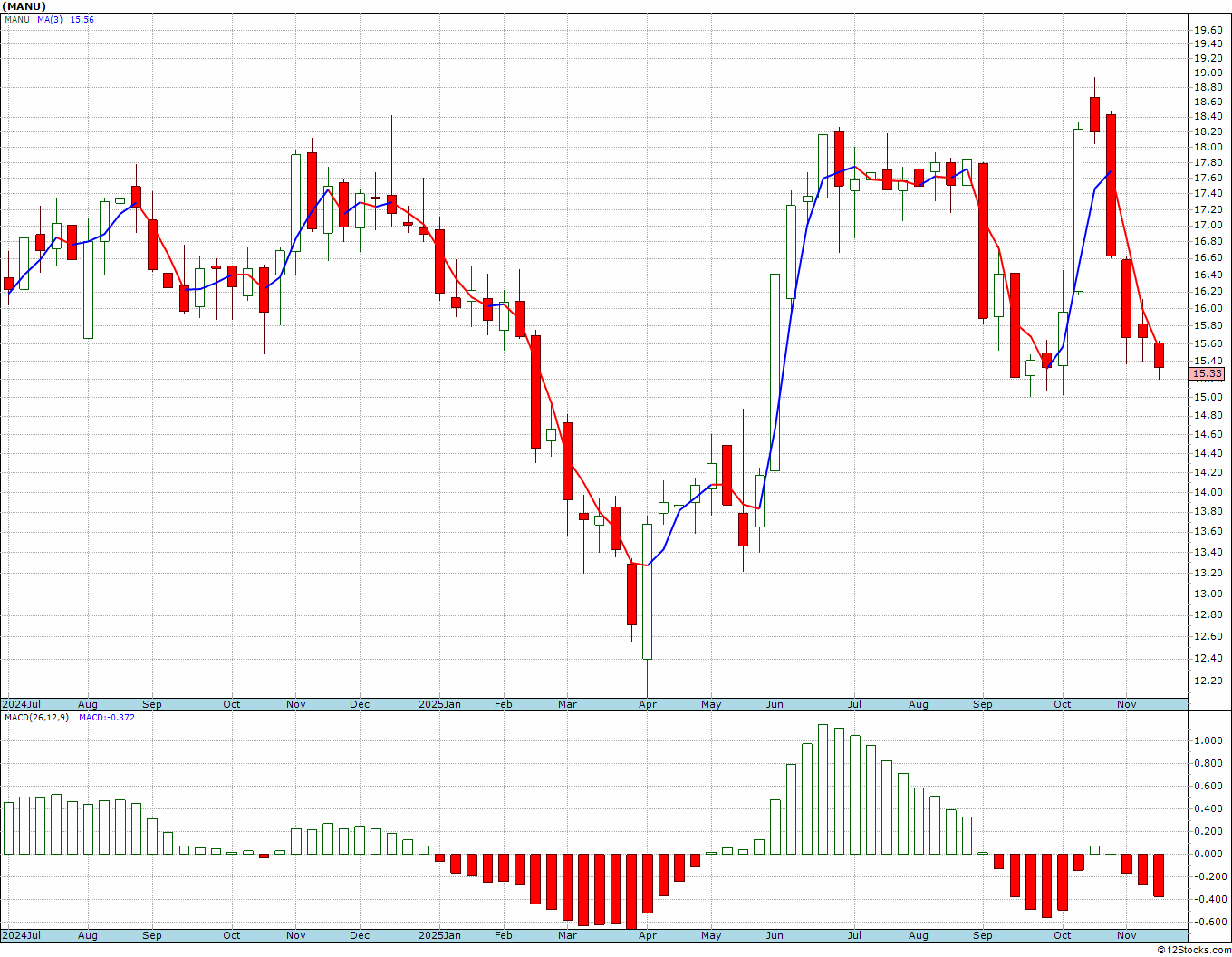Select the tallest green MACD histogram bar
1232x957 pixels.
(x=823, y=788)
